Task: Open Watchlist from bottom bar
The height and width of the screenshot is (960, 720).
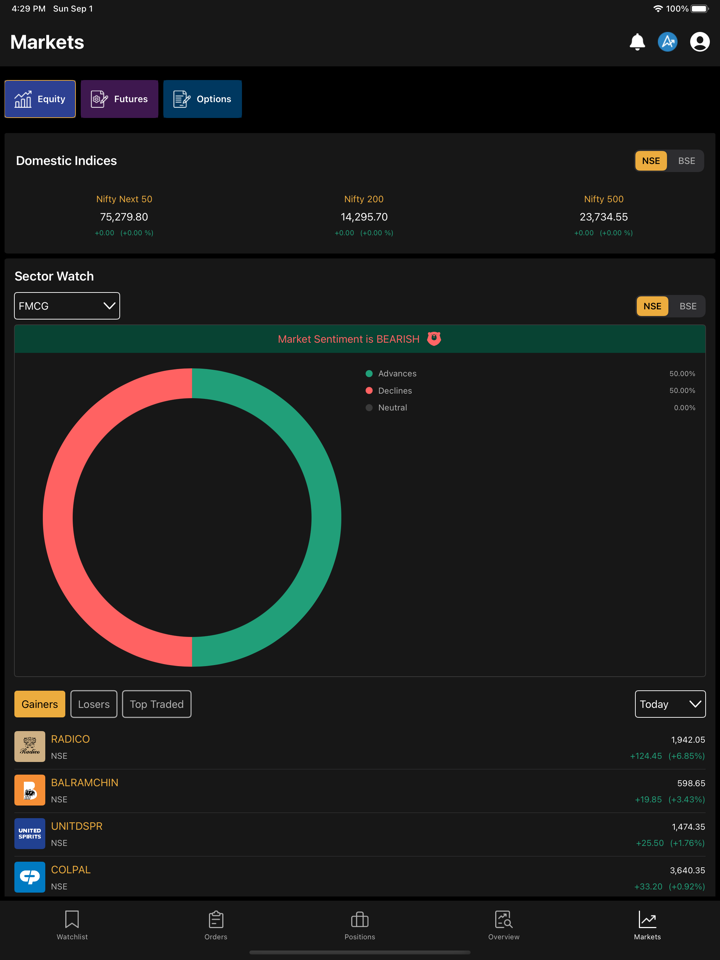Action: (x=72, y=925)
